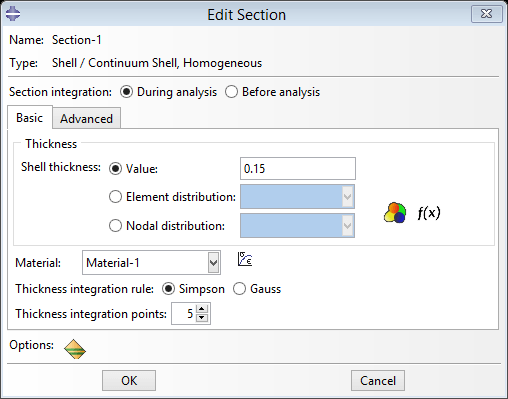
Task: Select During analysis section integration
Action: pos(127,92)
